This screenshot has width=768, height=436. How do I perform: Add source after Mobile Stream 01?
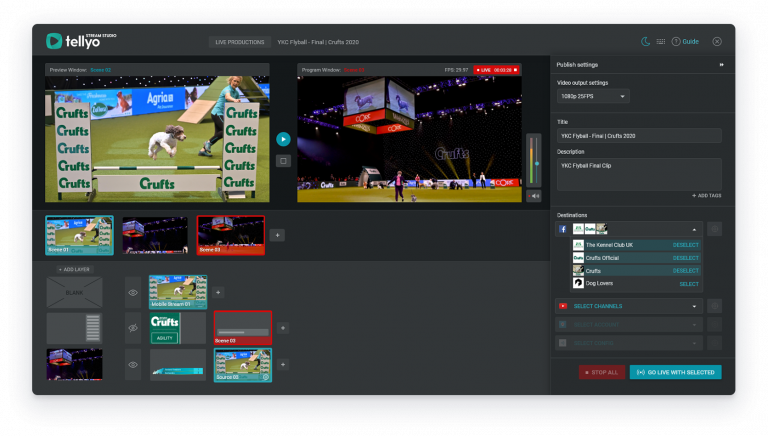pos(218,292)
